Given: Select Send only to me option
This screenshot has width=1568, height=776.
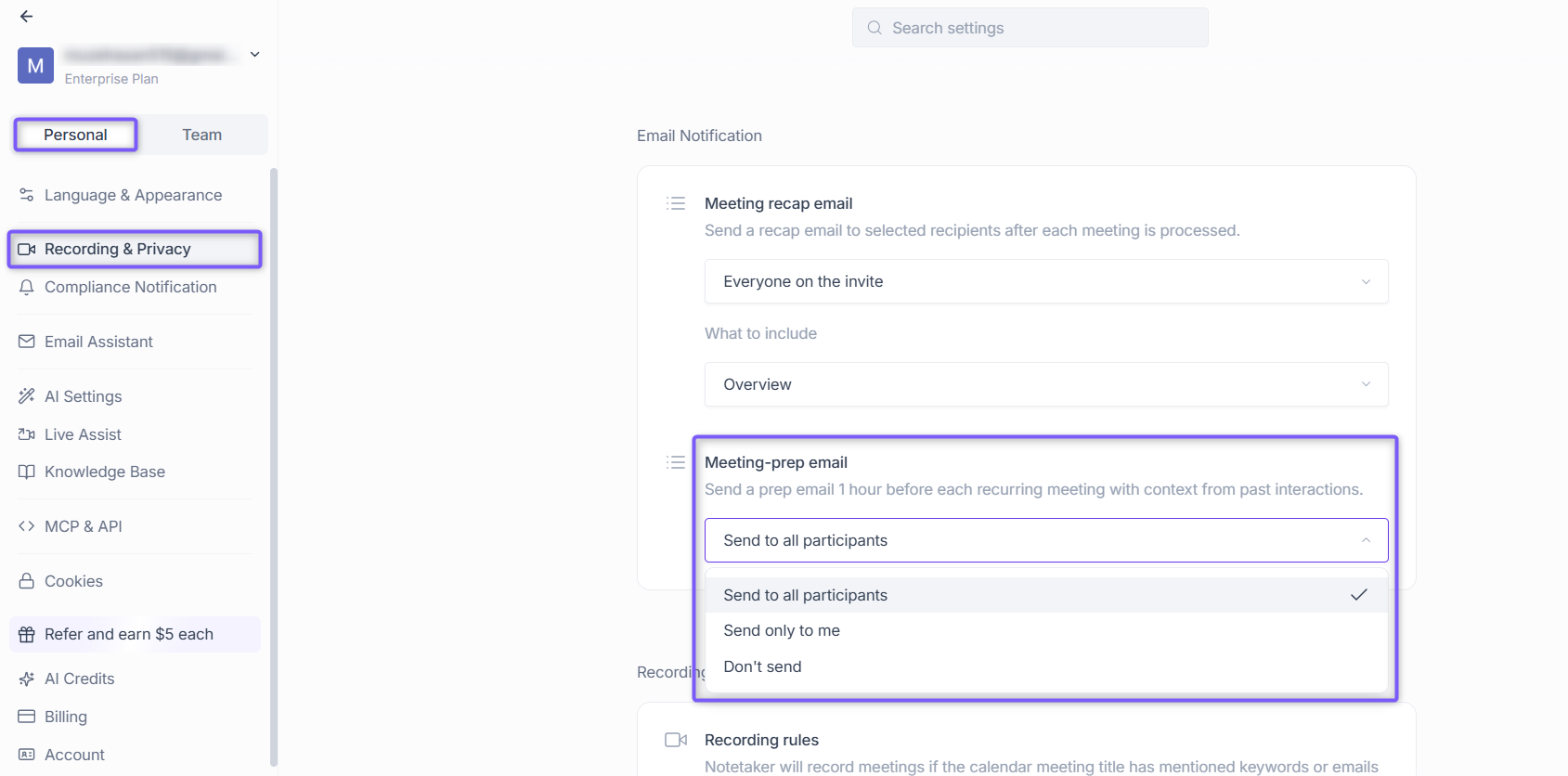Looking at the screenshot, I should pos(1046,630).
